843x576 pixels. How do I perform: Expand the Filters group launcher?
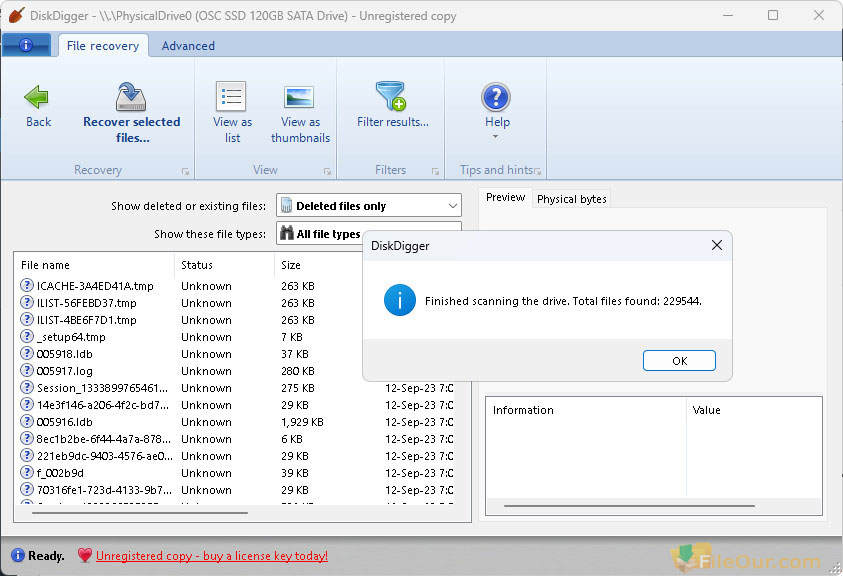[x=435, y=172]
